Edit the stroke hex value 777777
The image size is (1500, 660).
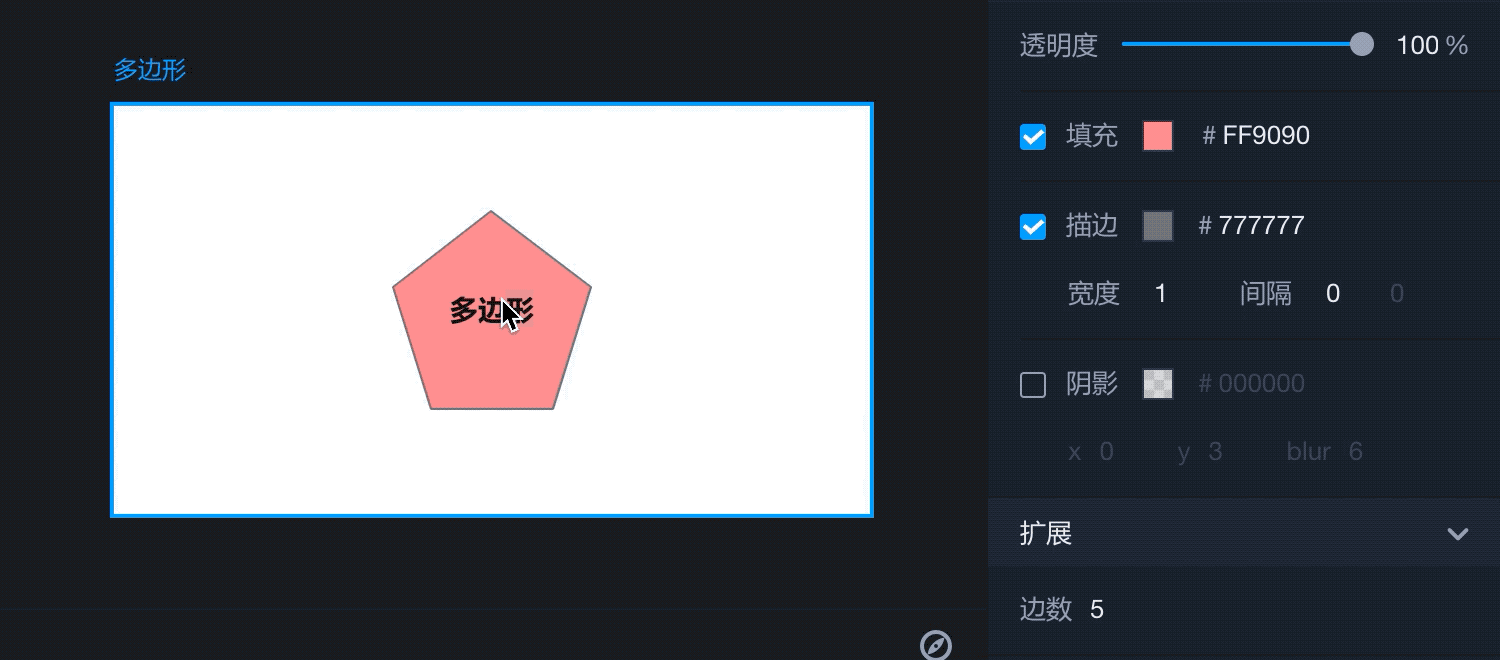point(1261,226)
